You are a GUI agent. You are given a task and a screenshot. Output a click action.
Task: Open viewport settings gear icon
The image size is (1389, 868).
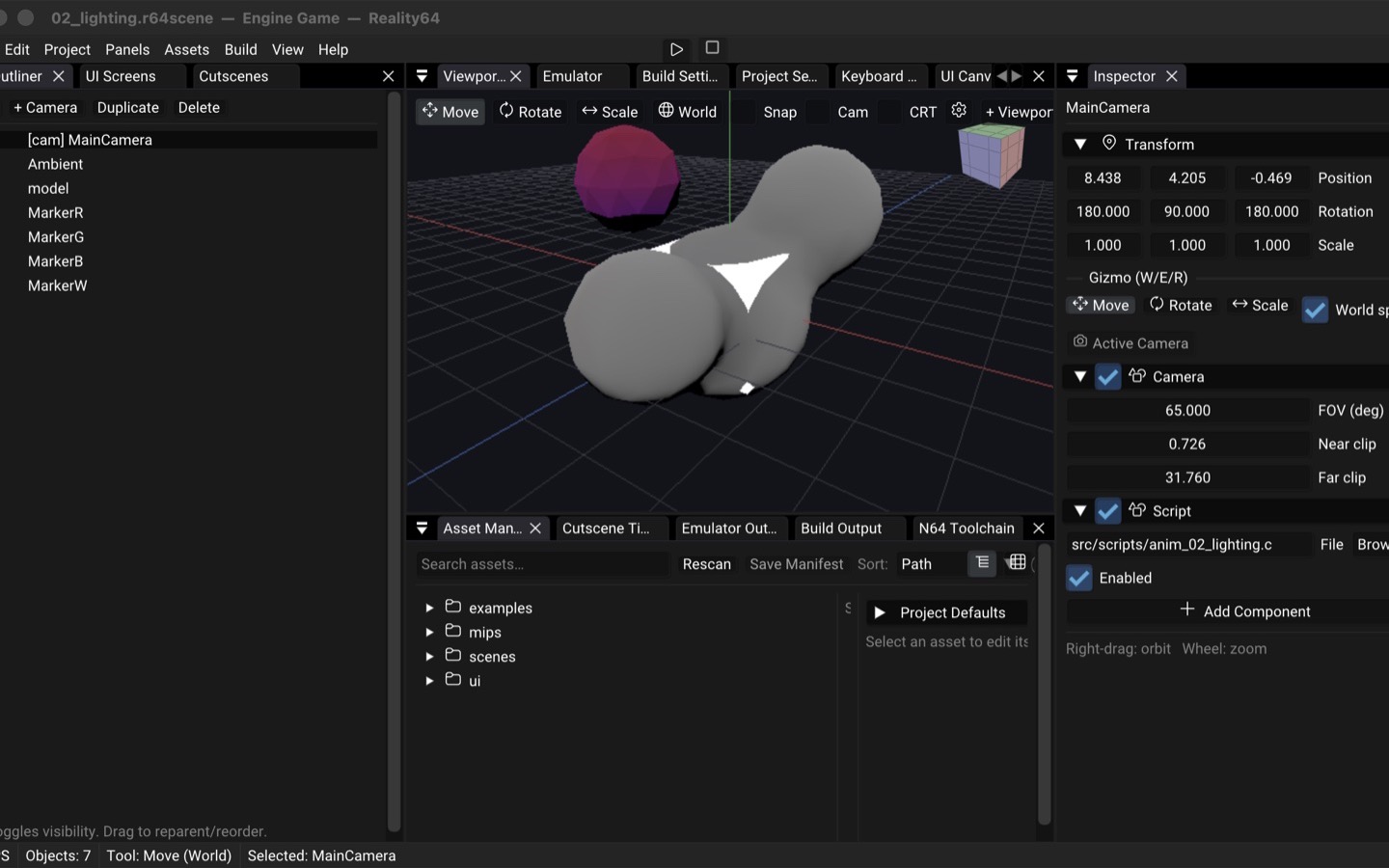click(x=959, y=111)
